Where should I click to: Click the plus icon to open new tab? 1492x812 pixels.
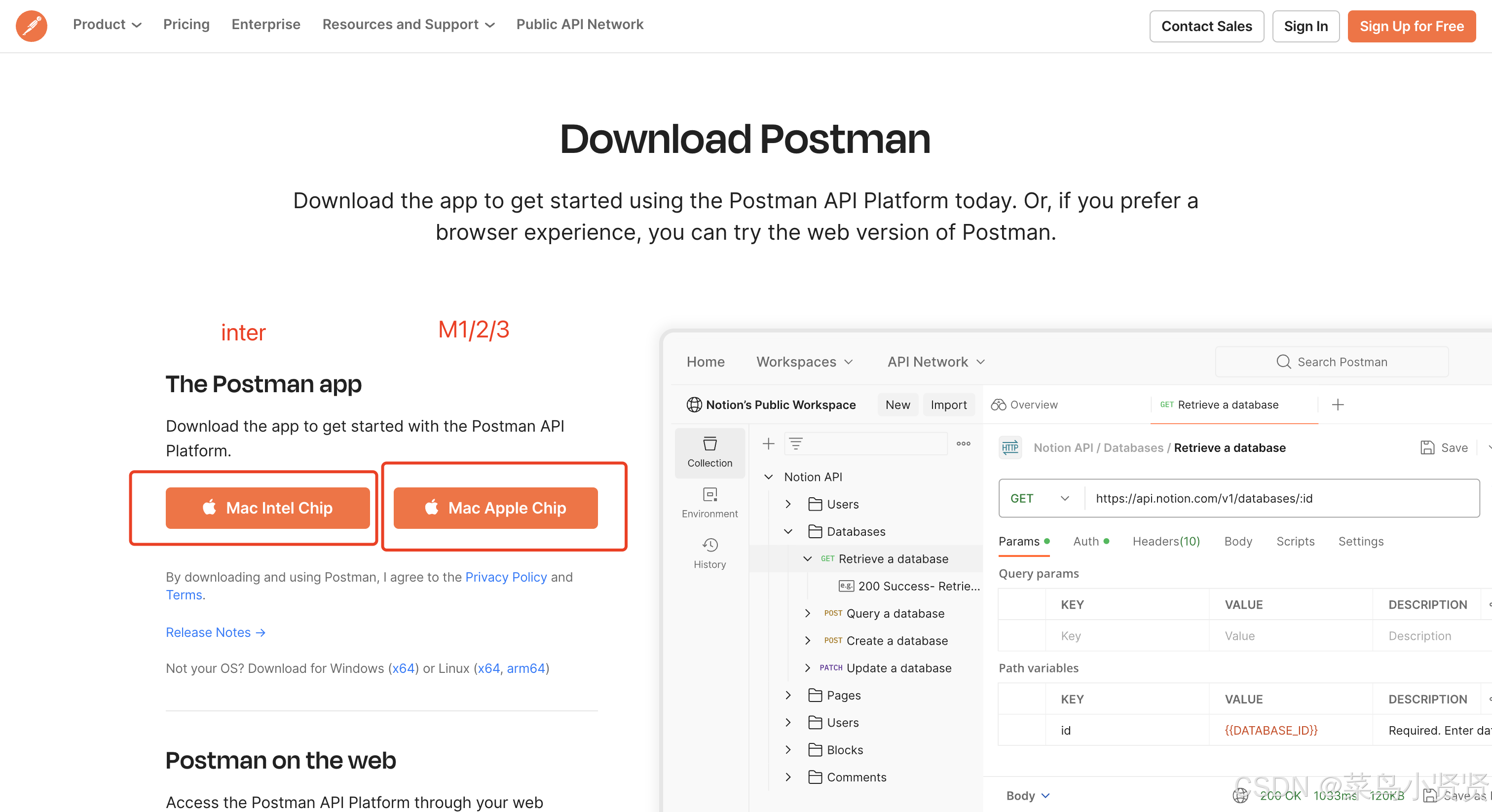click(1338, 405)
